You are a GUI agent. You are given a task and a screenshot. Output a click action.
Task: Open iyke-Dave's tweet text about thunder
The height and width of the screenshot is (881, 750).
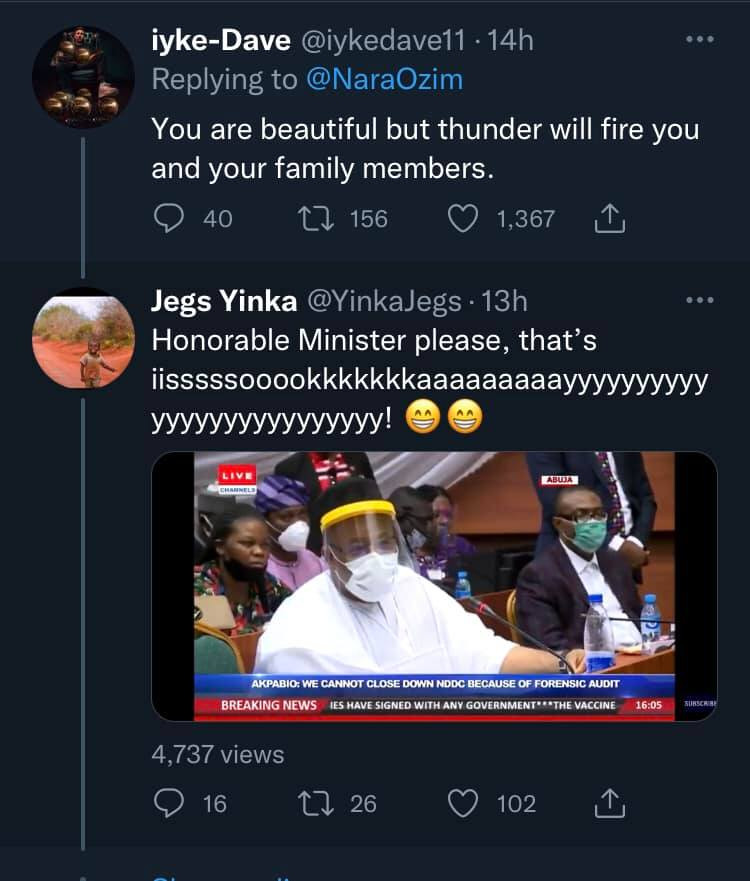coord(425,148)
